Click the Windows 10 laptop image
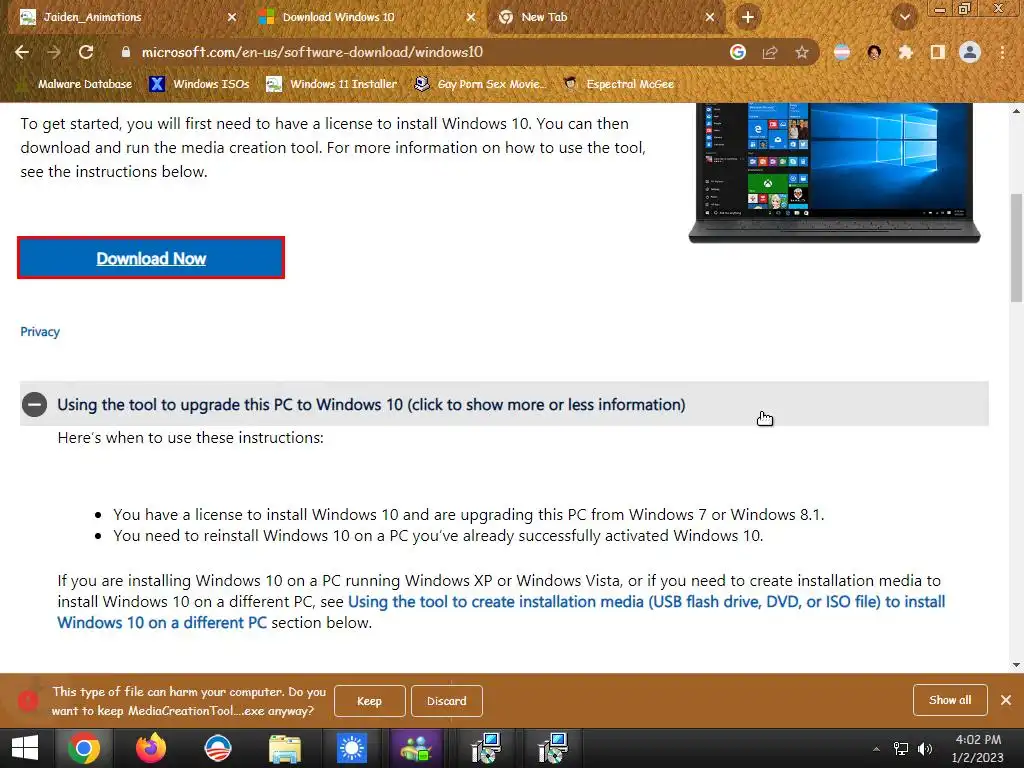 [835, 173]
